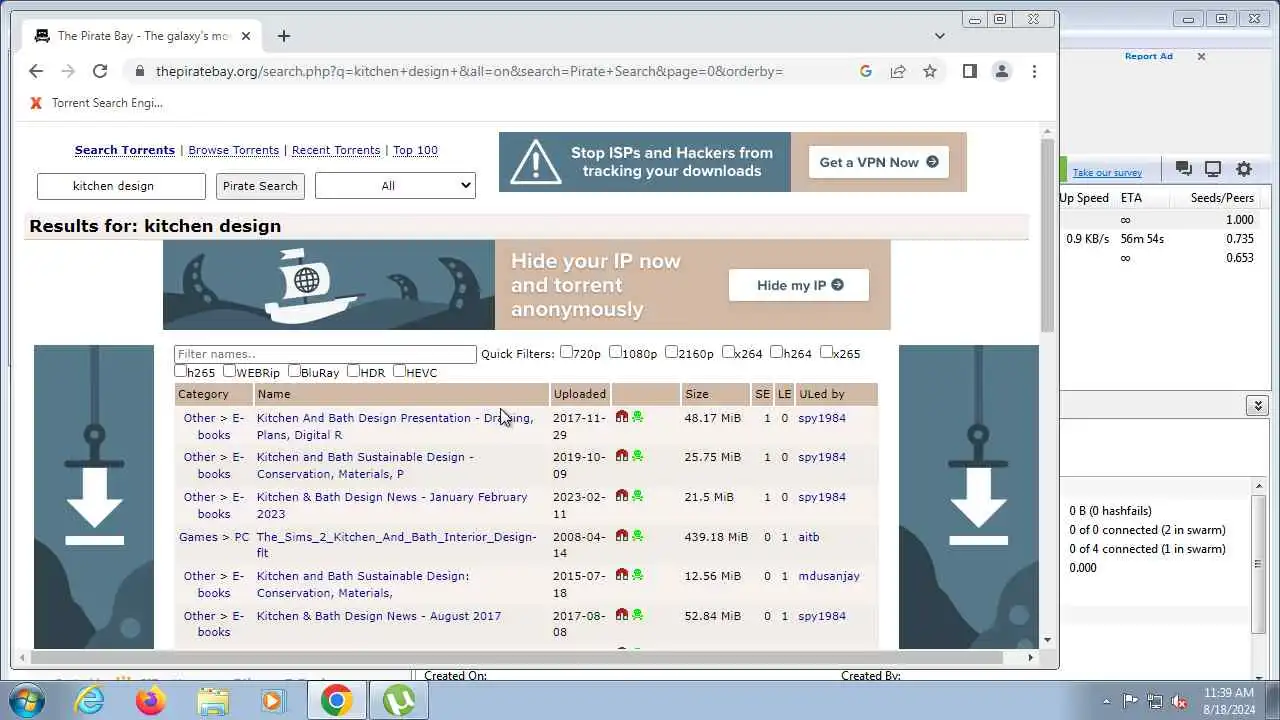1280x720 pixels.
Task: Focus the kitchen design search box
Action: 121,186
